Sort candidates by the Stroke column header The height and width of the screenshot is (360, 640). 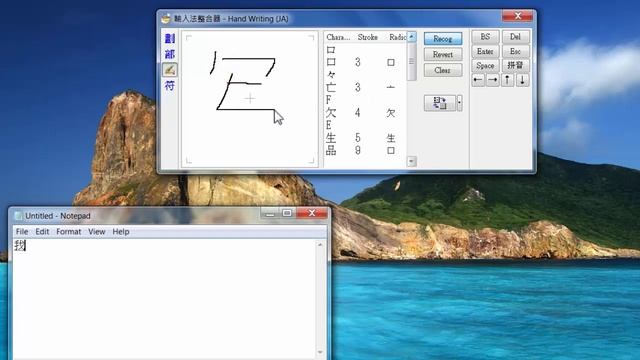pyautogui.click(x=368, y=37)
